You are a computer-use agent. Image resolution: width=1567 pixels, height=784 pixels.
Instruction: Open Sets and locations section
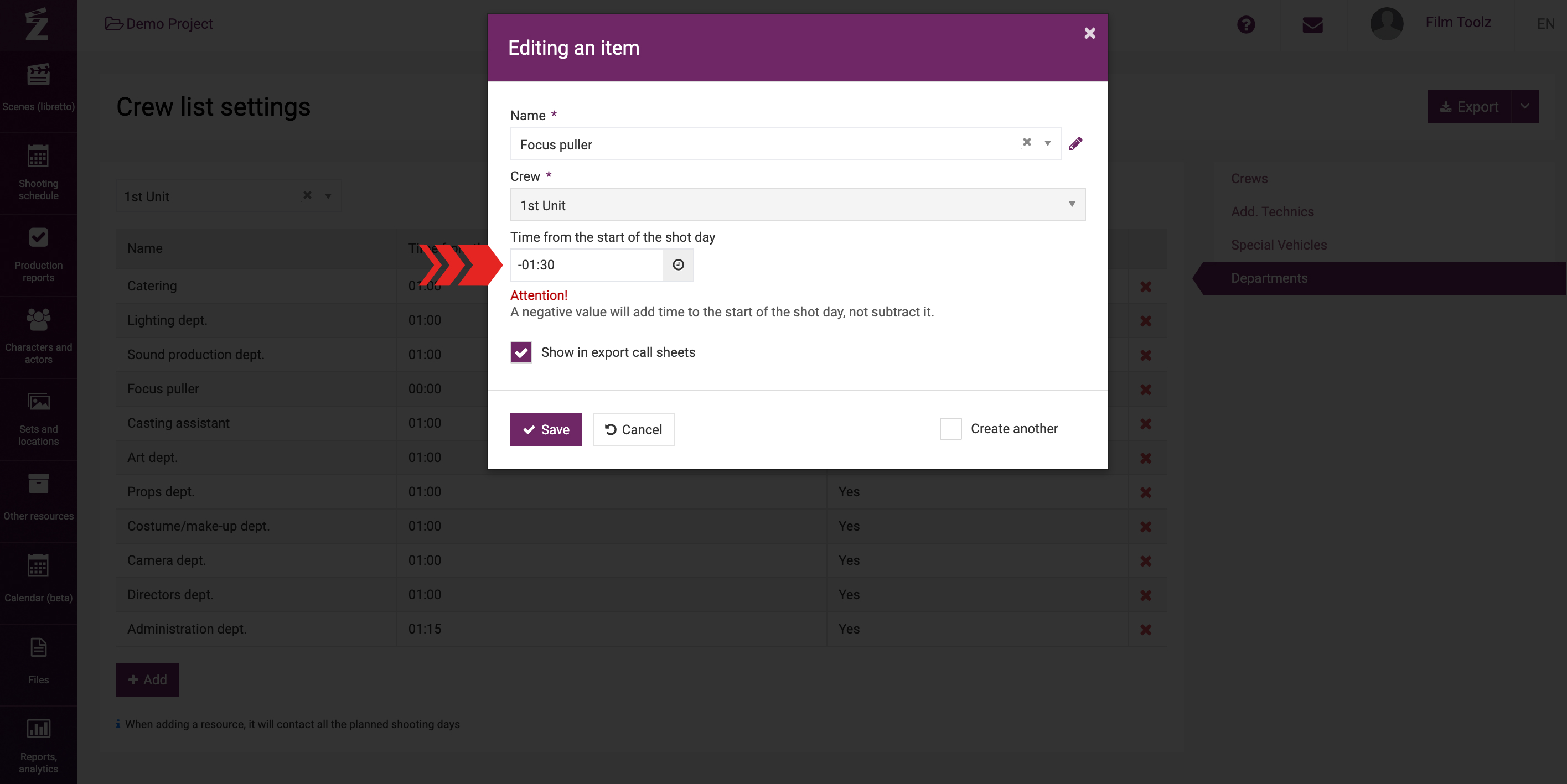point(38,420)
